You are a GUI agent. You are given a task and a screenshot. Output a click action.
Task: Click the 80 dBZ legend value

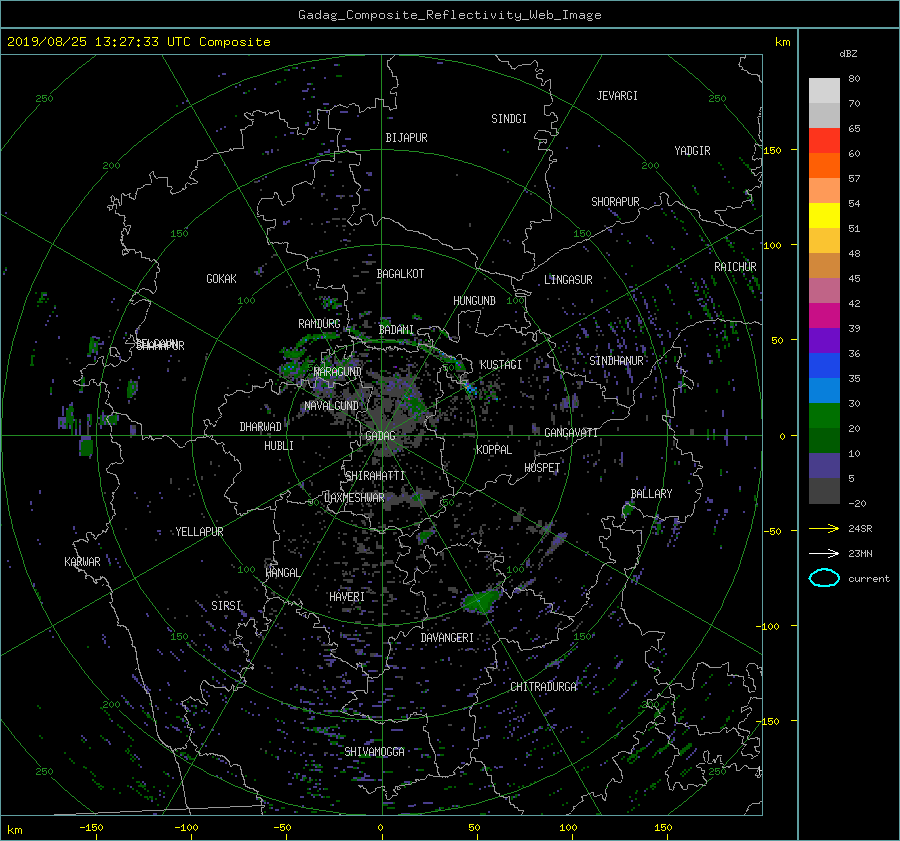[x=854, y=79]
